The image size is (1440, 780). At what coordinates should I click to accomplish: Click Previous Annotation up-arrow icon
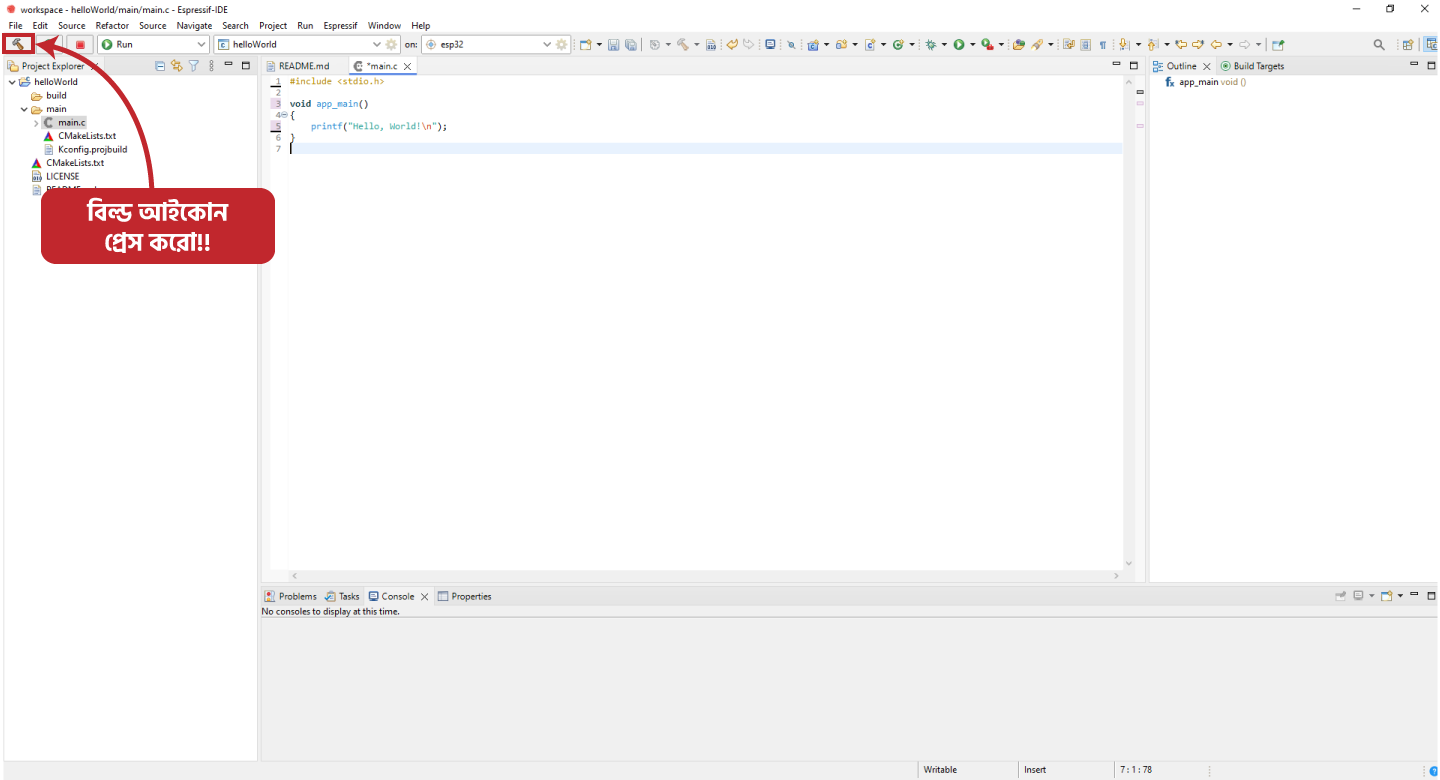[x=1153, y=44]
